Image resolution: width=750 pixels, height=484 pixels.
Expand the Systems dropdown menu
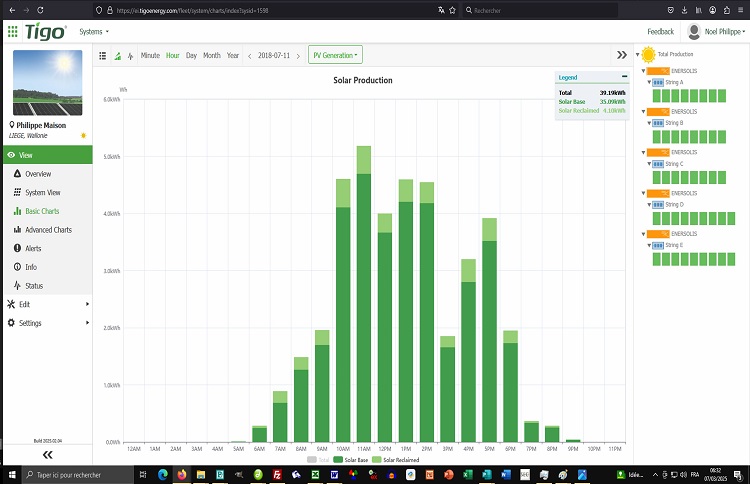[94, 32]
